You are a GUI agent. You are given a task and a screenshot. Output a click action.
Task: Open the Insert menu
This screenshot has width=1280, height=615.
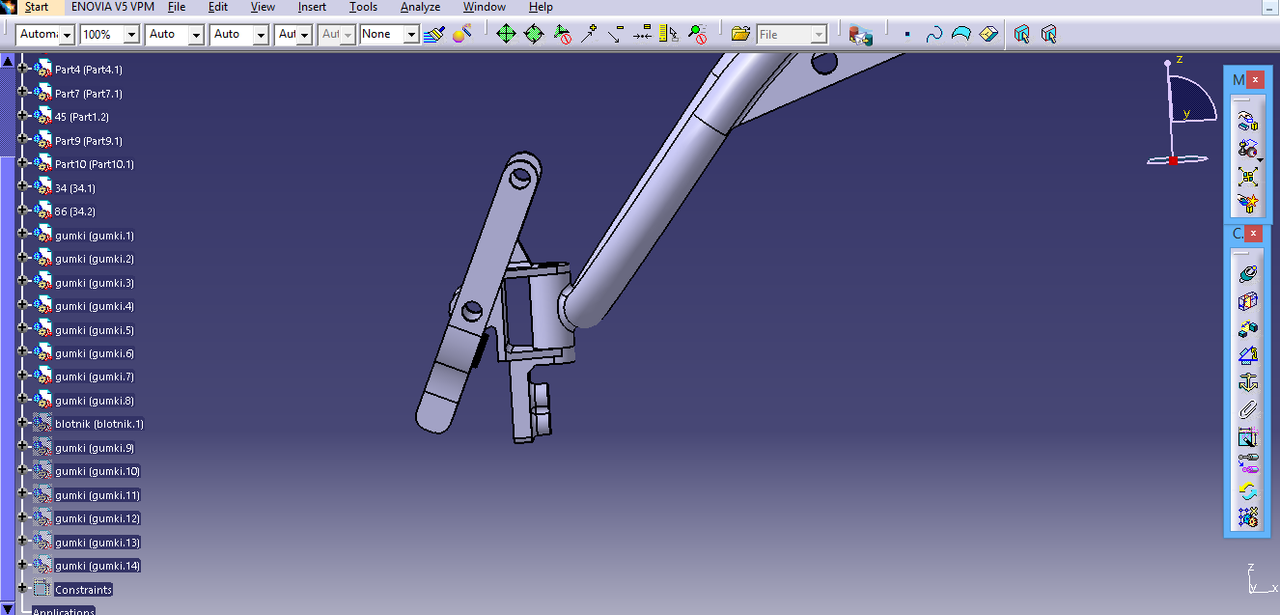click(x=312, y=7)
